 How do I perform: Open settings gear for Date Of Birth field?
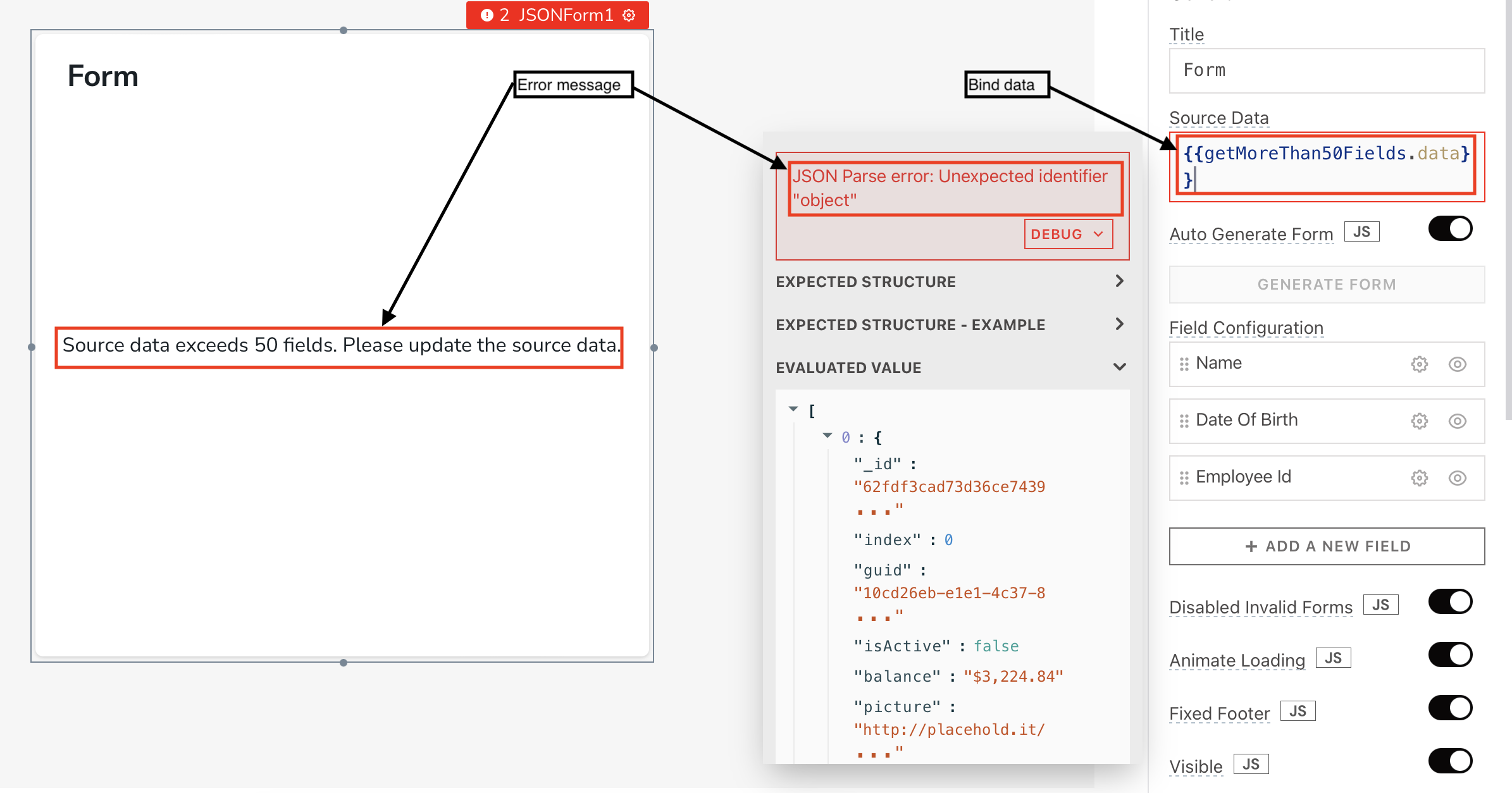tap(1419, 421)
